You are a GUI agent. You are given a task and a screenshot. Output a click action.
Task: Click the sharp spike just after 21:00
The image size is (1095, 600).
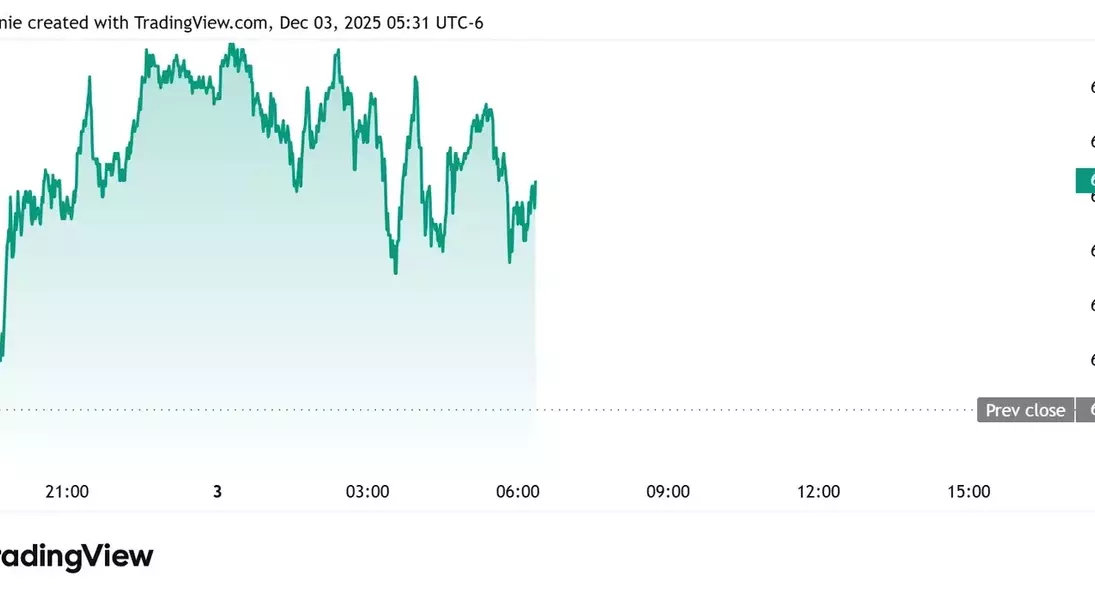pyautogui.click(x=89, y=77)
